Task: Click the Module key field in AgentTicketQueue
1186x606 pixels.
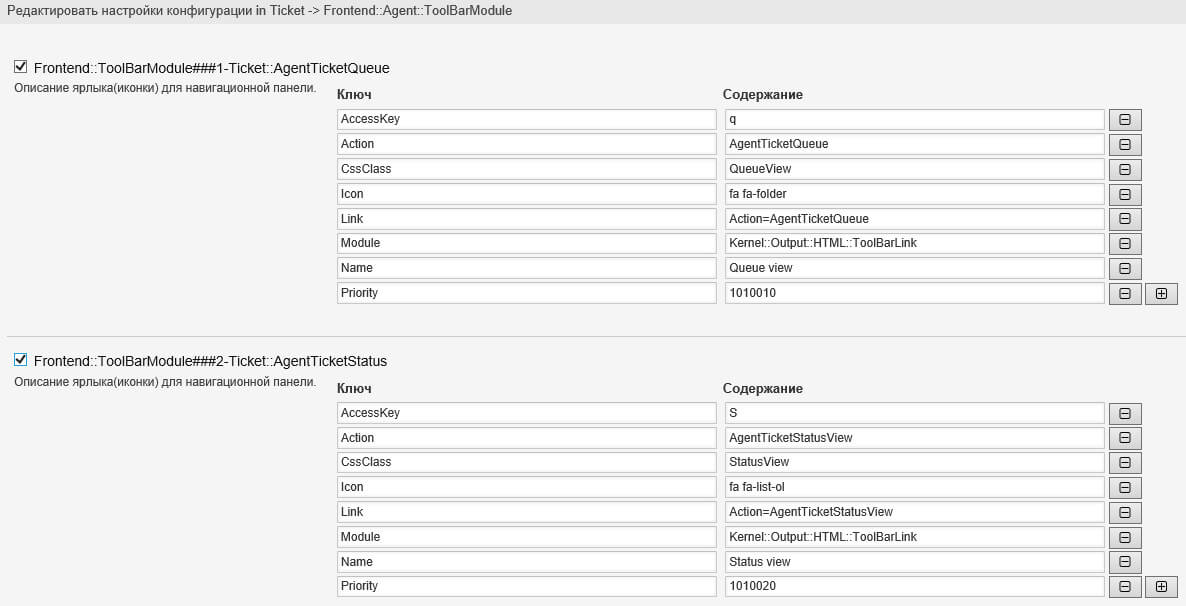Action: click(526, 243)
